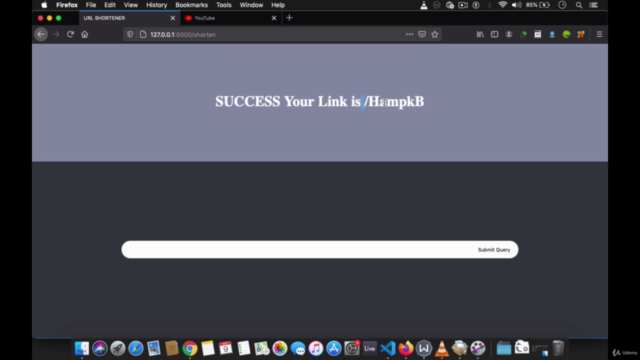Open volume control in menu bar
The image size is (640, 360).
pos(516,5)
